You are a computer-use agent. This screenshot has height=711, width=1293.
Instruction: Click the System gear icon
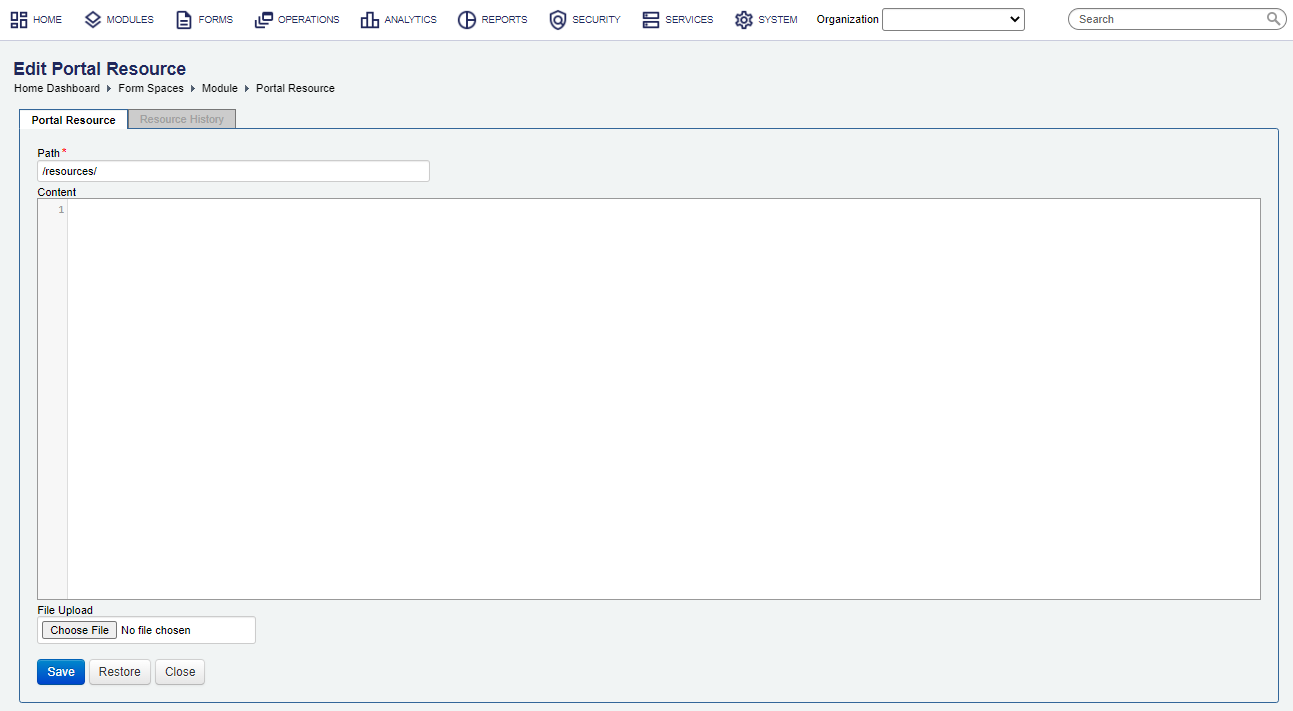tap(743, 20)
